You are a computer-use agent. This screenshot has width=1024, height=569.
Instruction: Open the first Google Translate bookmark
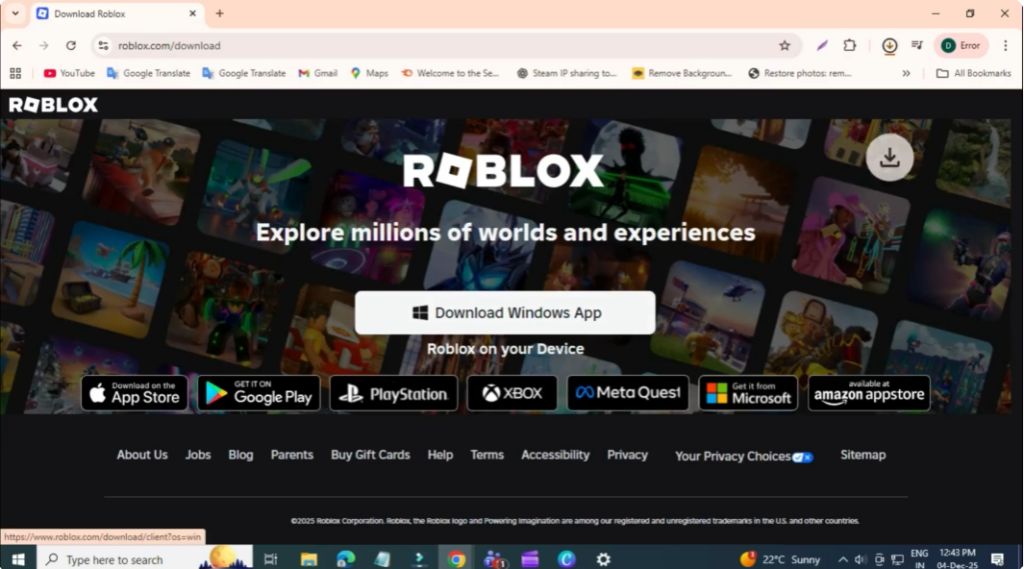point(148,73)
